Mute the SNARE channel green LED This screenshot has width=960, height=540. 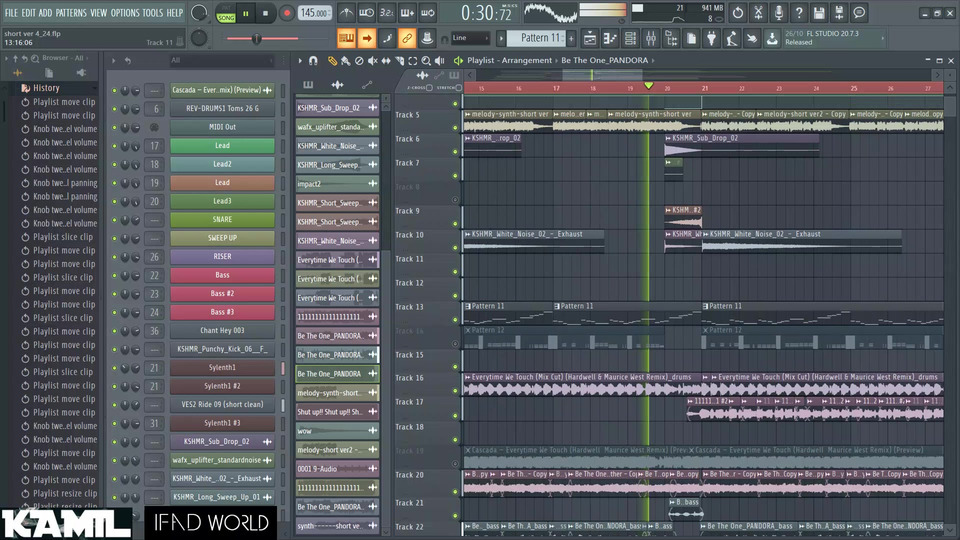(x=114, y=220)
